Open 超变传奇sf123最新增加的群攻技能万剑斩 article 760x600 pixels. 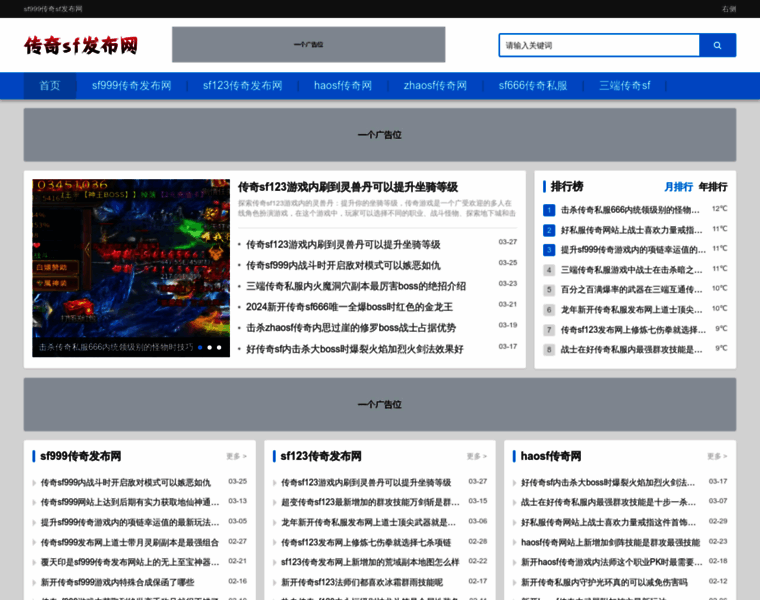pyautogui.click(x=370, y=502)
